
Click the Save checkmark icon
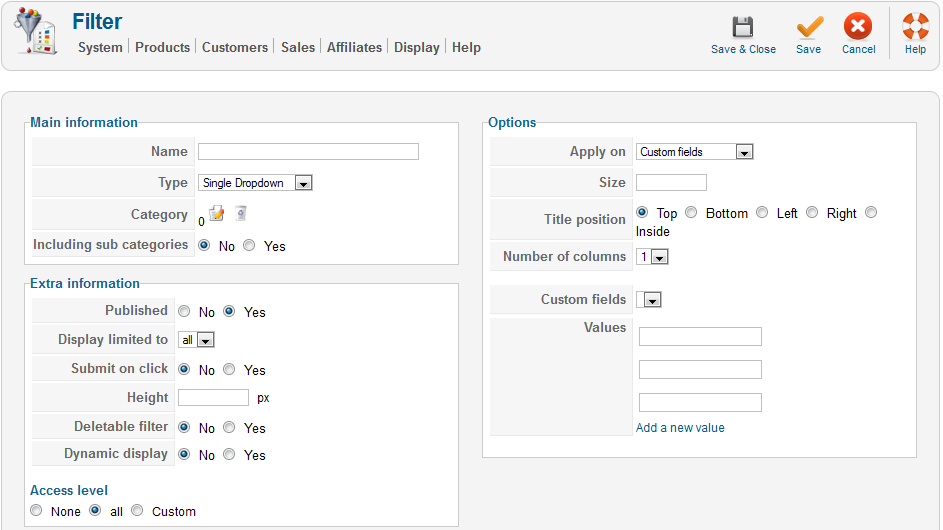pos(809,27)
